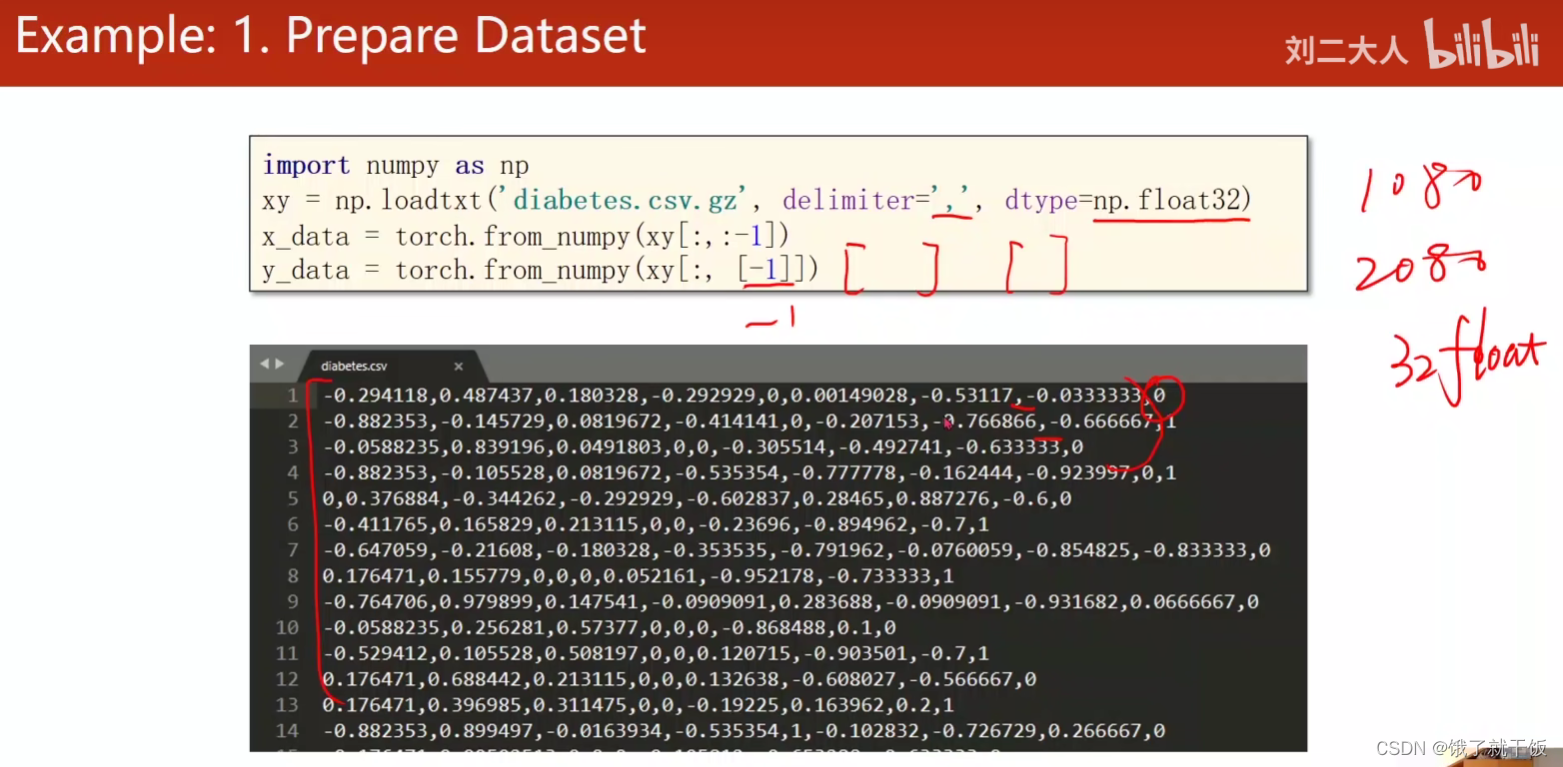
Task: Click data row starting '-0.0588235,0.839196'
Action: pyautogui.click(x=702, y=446)
